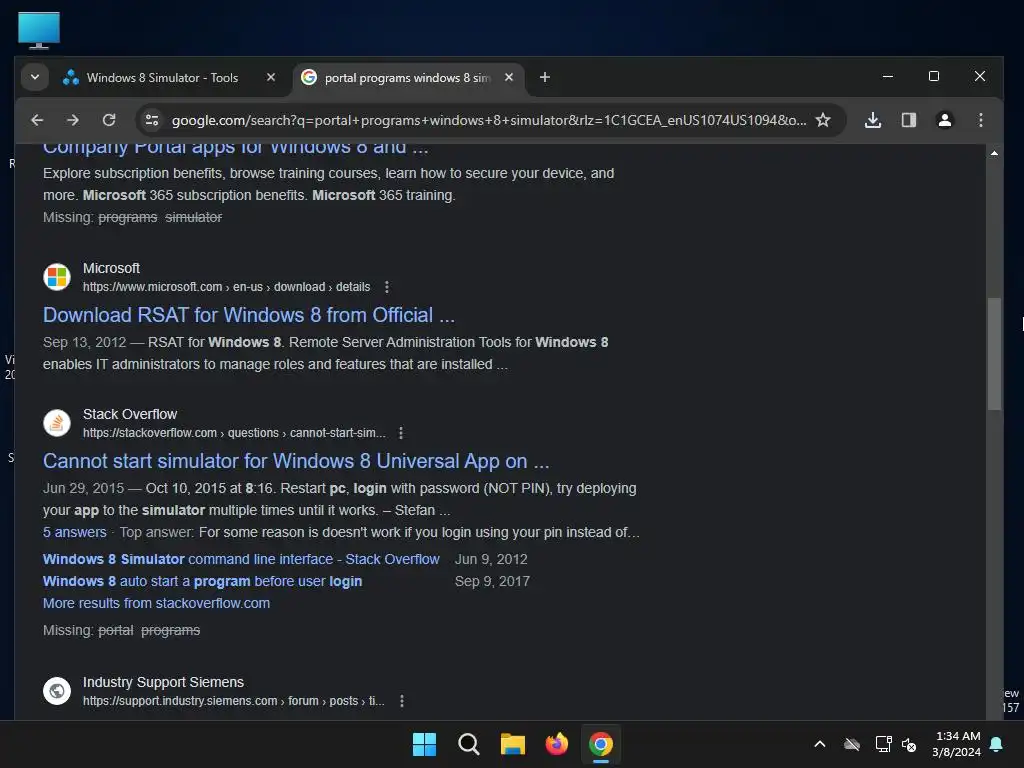The width and height of the screenshot is (1024, 768).
Task: Close the Windows 8 Simulator tab
Action: coord(271,77)
